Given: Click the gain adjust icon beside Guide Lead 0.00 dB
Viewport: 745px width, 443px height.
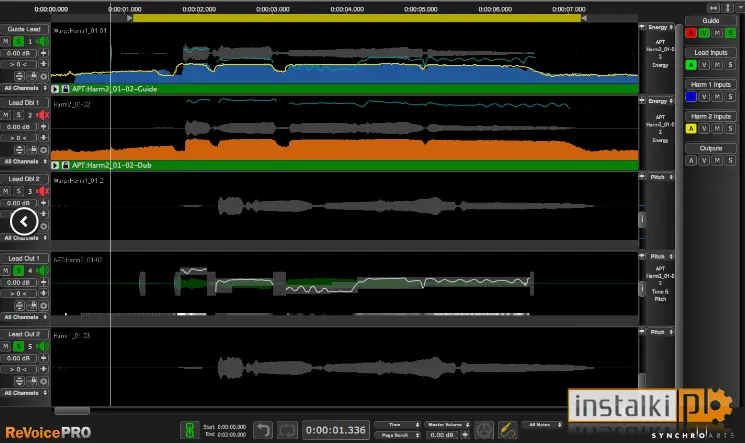Looking at the screenshot, I should (x=43, y=53).
